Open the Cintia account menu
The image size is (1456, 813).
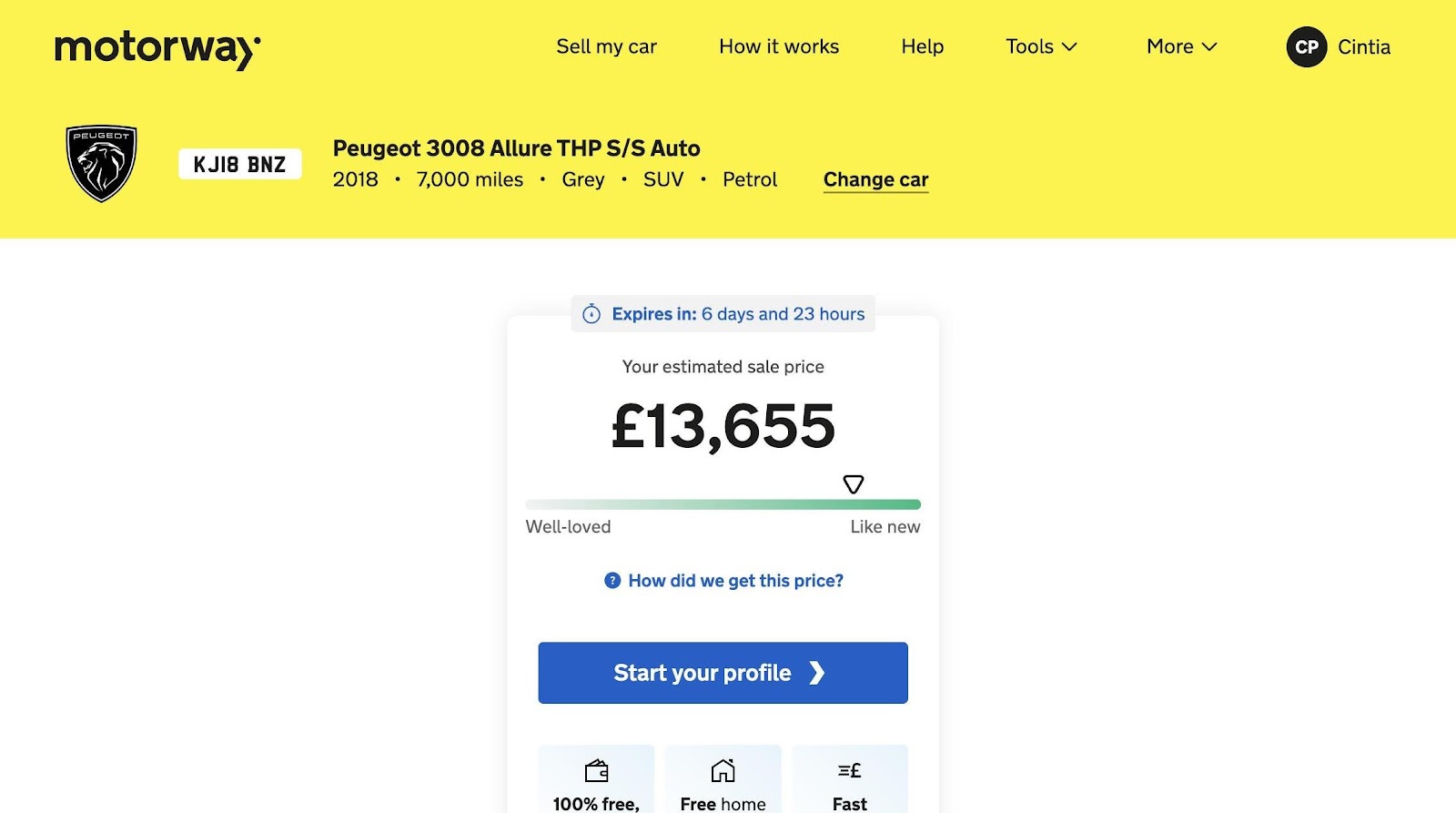1363,47
